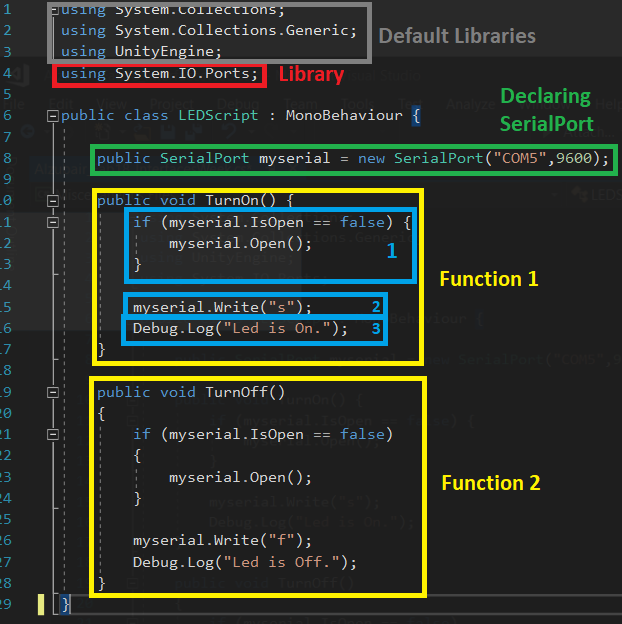Click line number 8 in the margin
Viewport: 622px width, 624px height.
click(7, 158)
